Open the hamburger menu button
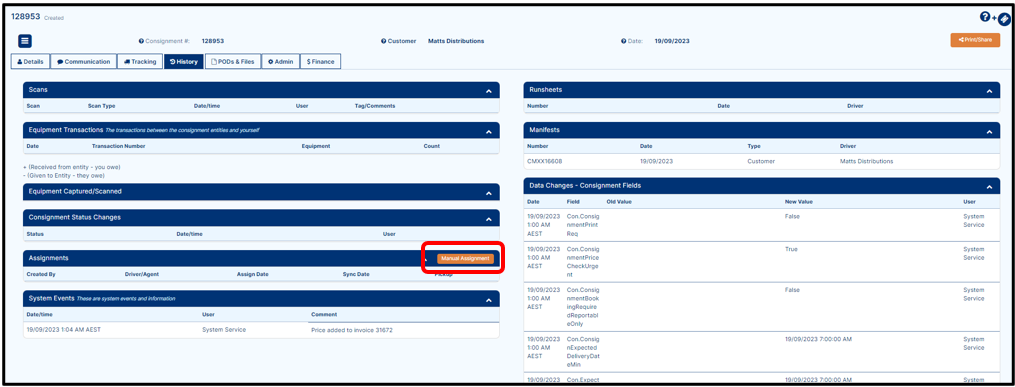The image size is (1015, 387). (24, 41)
